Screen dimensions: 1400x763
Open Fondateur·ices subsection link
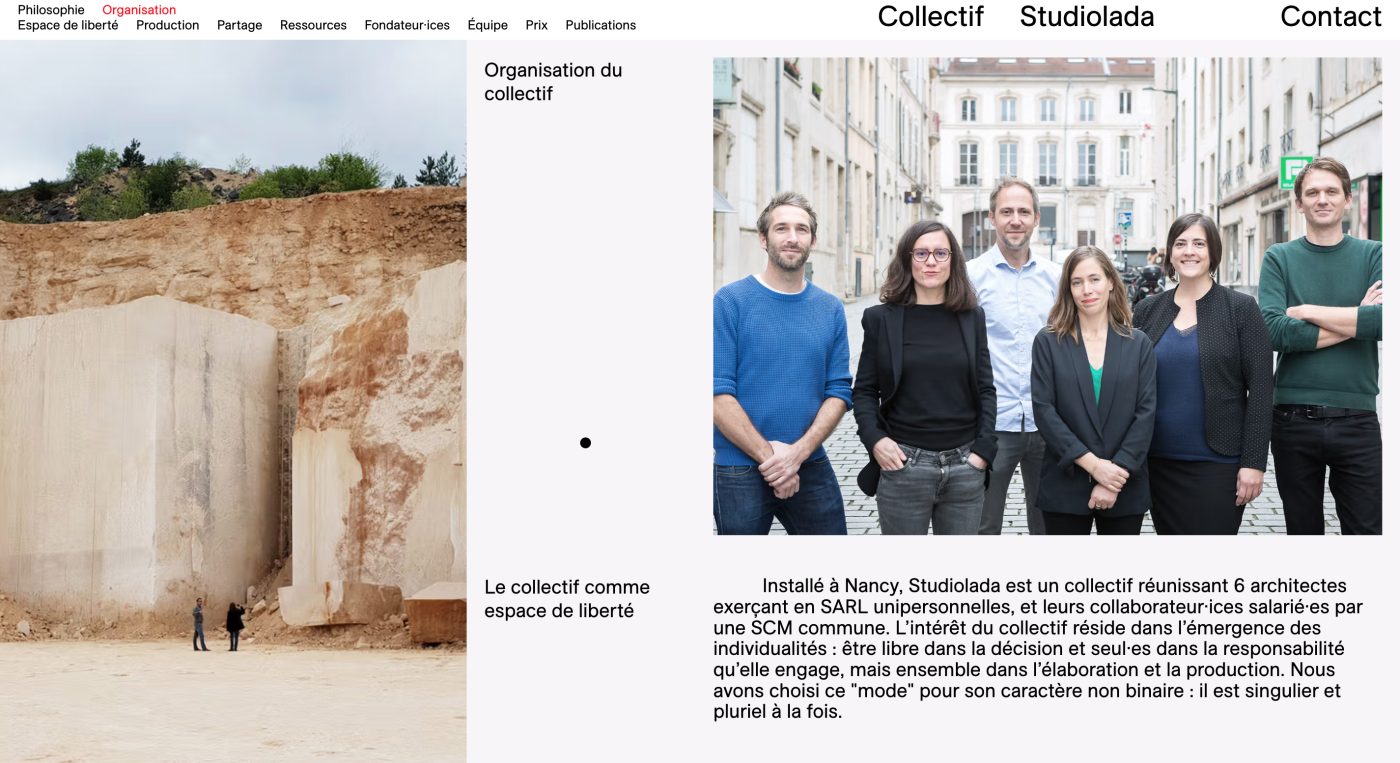(x=407, y=25)
